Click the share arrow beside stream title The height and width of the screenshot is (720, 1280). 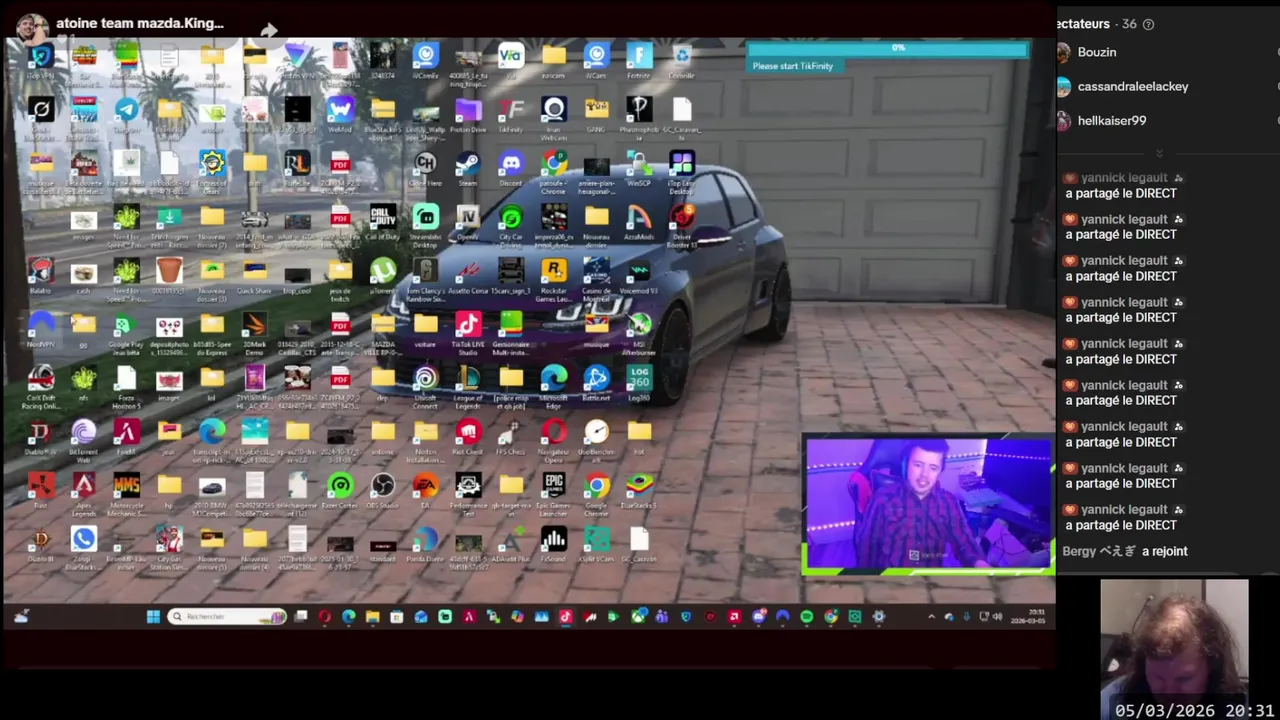coord(268,31)
